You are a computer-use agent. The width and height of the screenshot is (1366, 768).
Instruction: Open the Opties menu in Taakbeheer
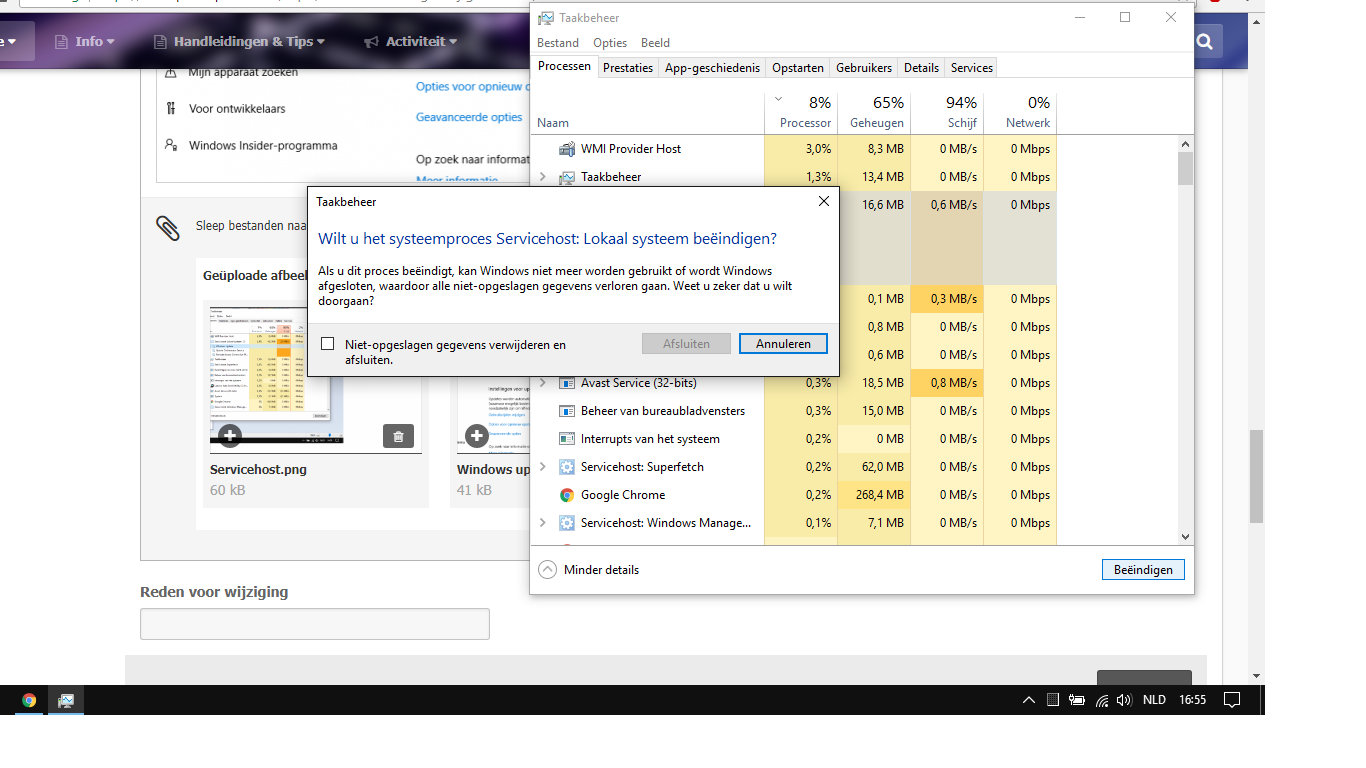(610, 43)
